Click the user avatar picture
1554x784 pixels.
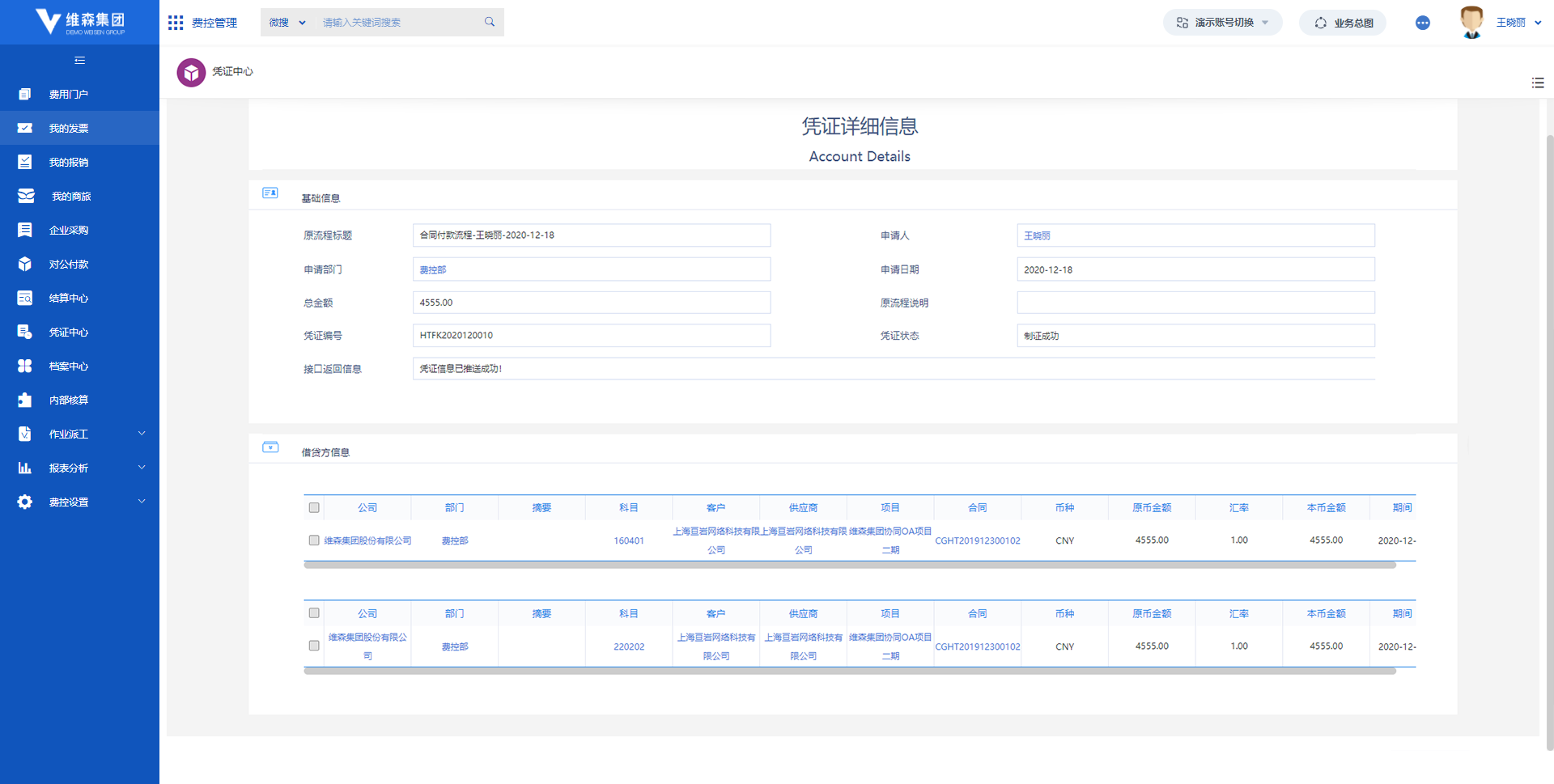tap(1471, 22)
